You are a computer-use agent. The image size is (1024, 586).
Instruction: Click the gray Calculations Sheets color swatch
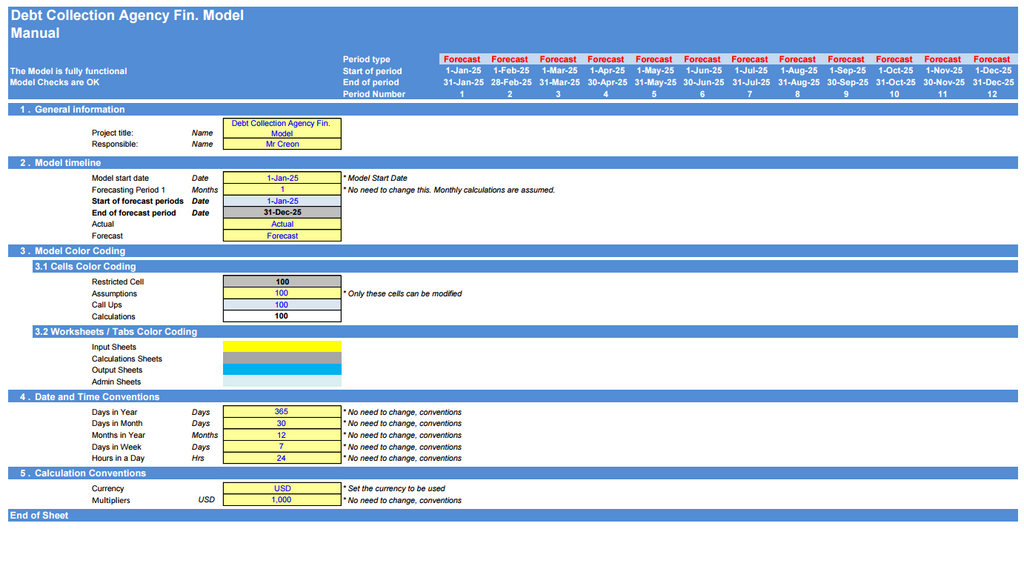[x=282, y=358]
